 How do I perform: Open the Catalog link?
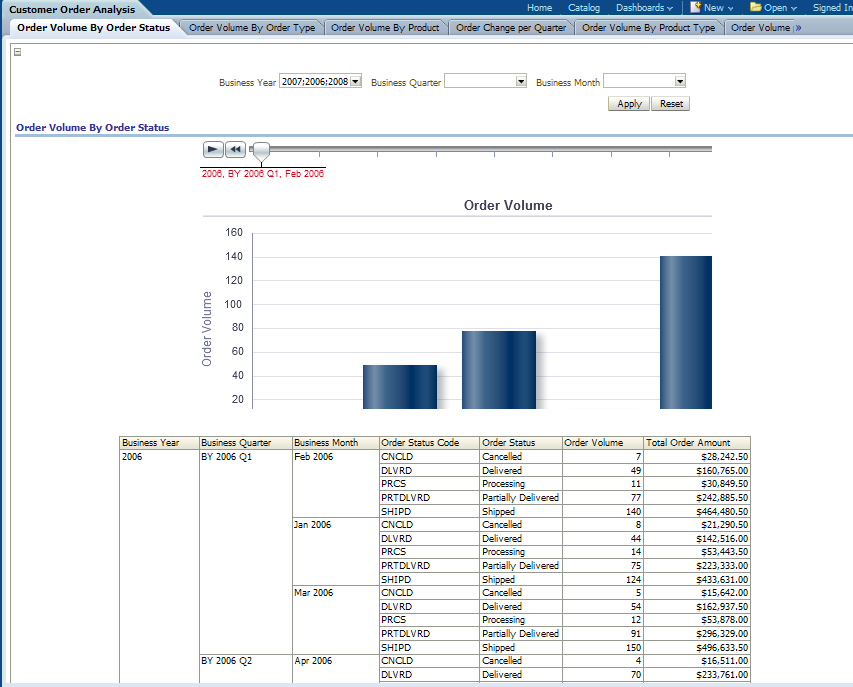click(584, 8)
